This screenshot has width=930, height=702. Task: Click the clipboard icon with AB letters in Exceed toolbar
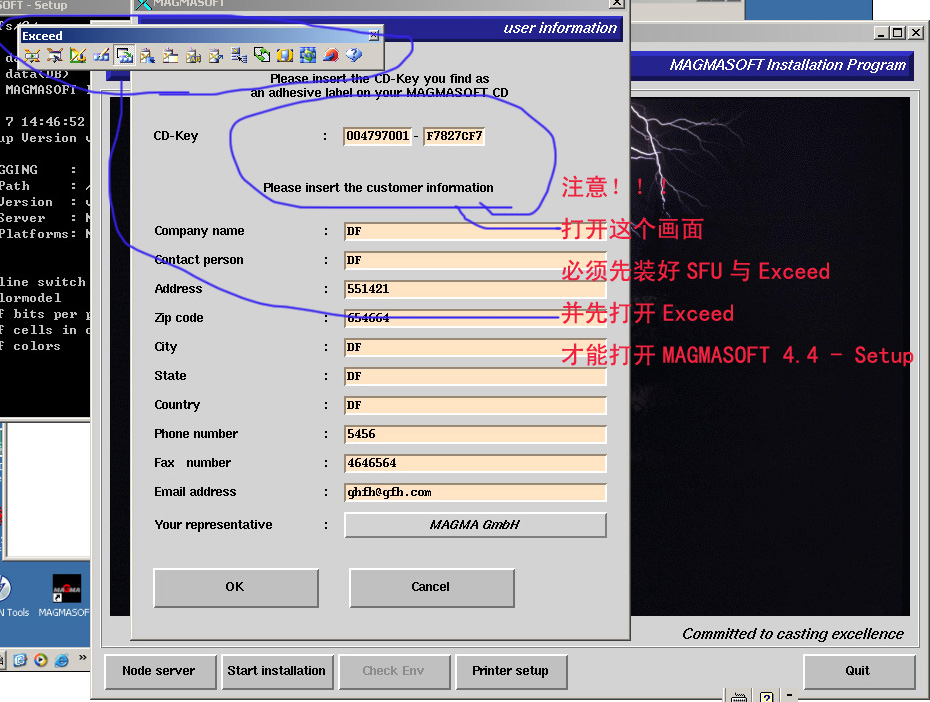[193, 55]
